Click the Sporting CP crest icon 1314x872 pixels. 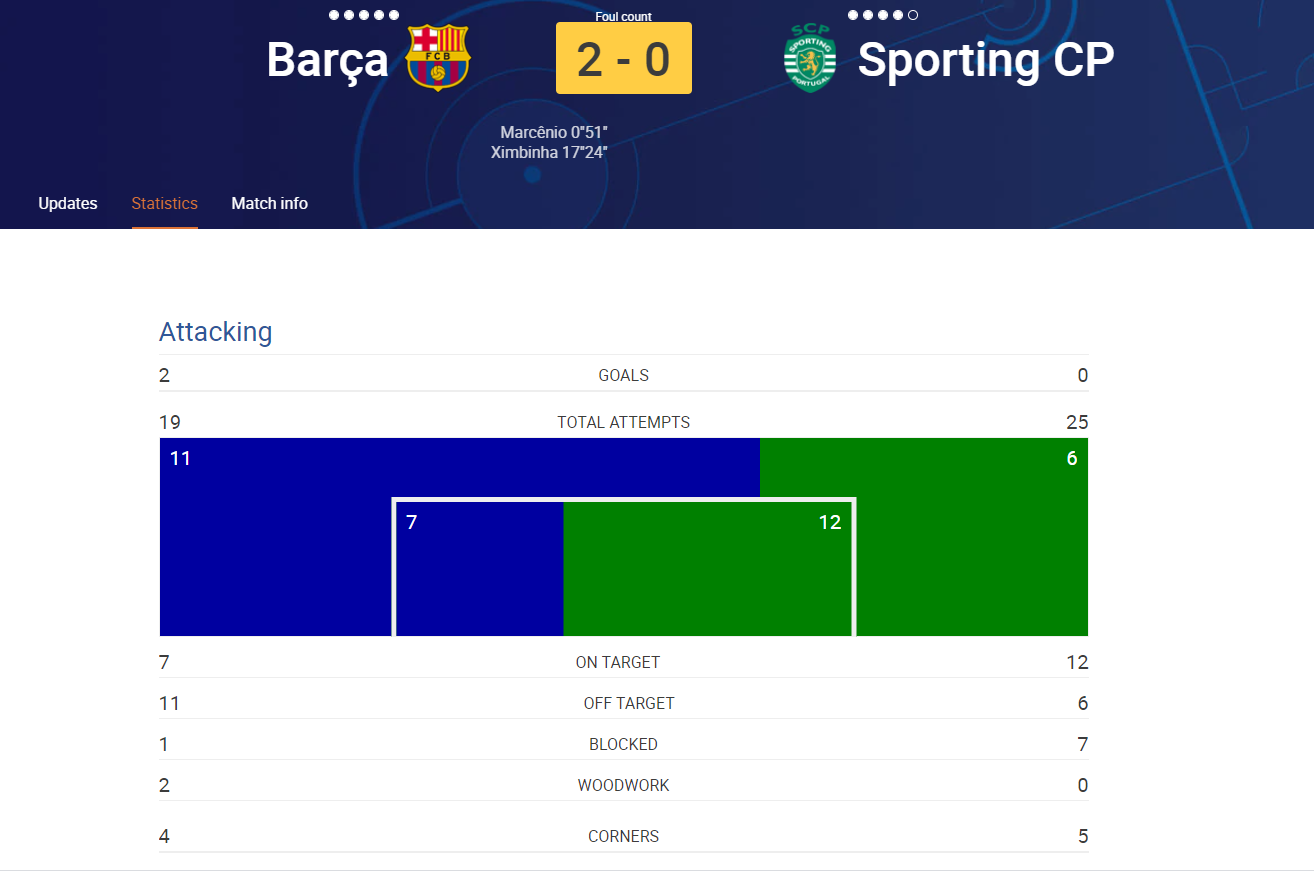pyautogui.click(x=809, y=58)
